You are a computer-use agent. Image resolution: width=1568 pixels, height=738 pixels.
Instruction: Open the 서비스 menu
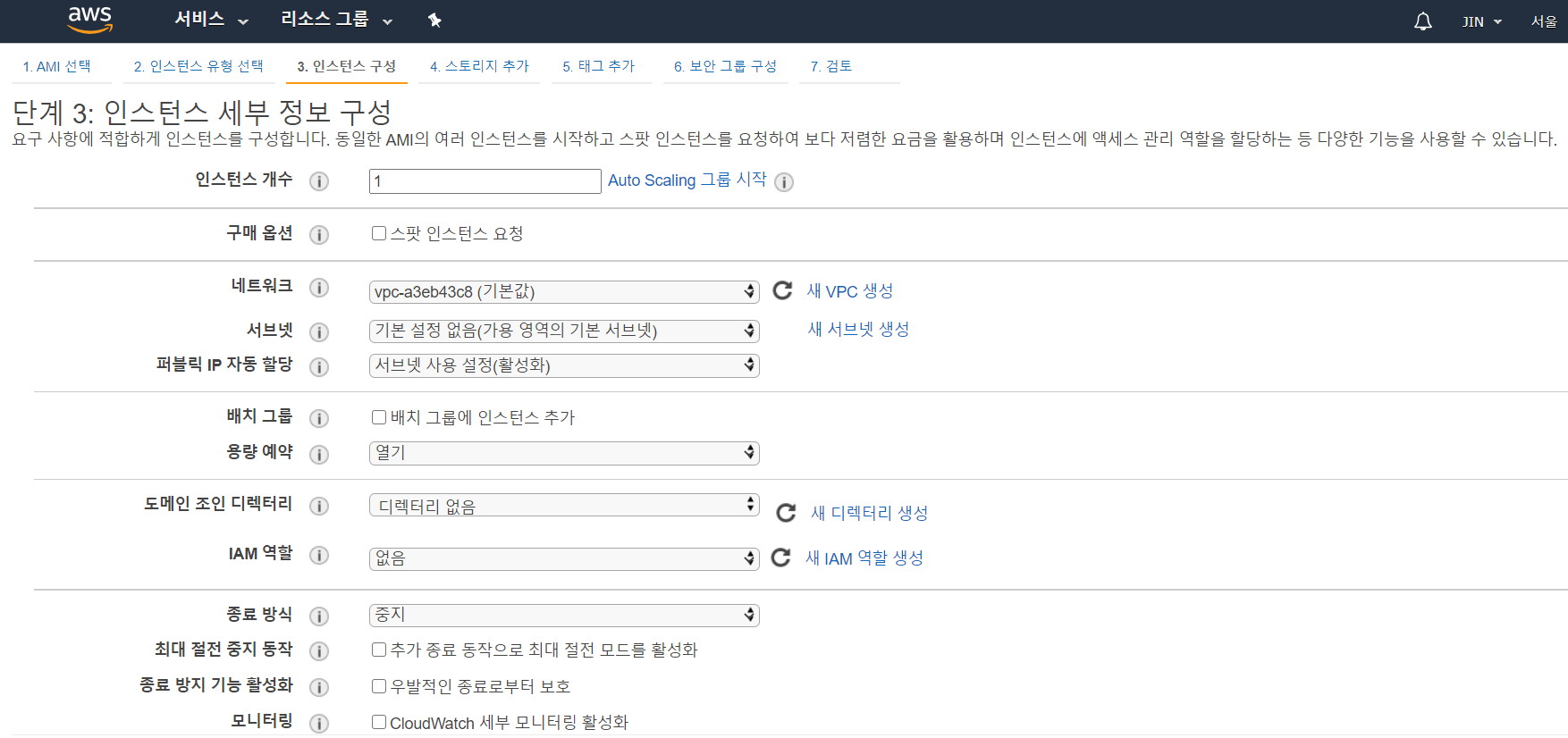pos(211,20)
